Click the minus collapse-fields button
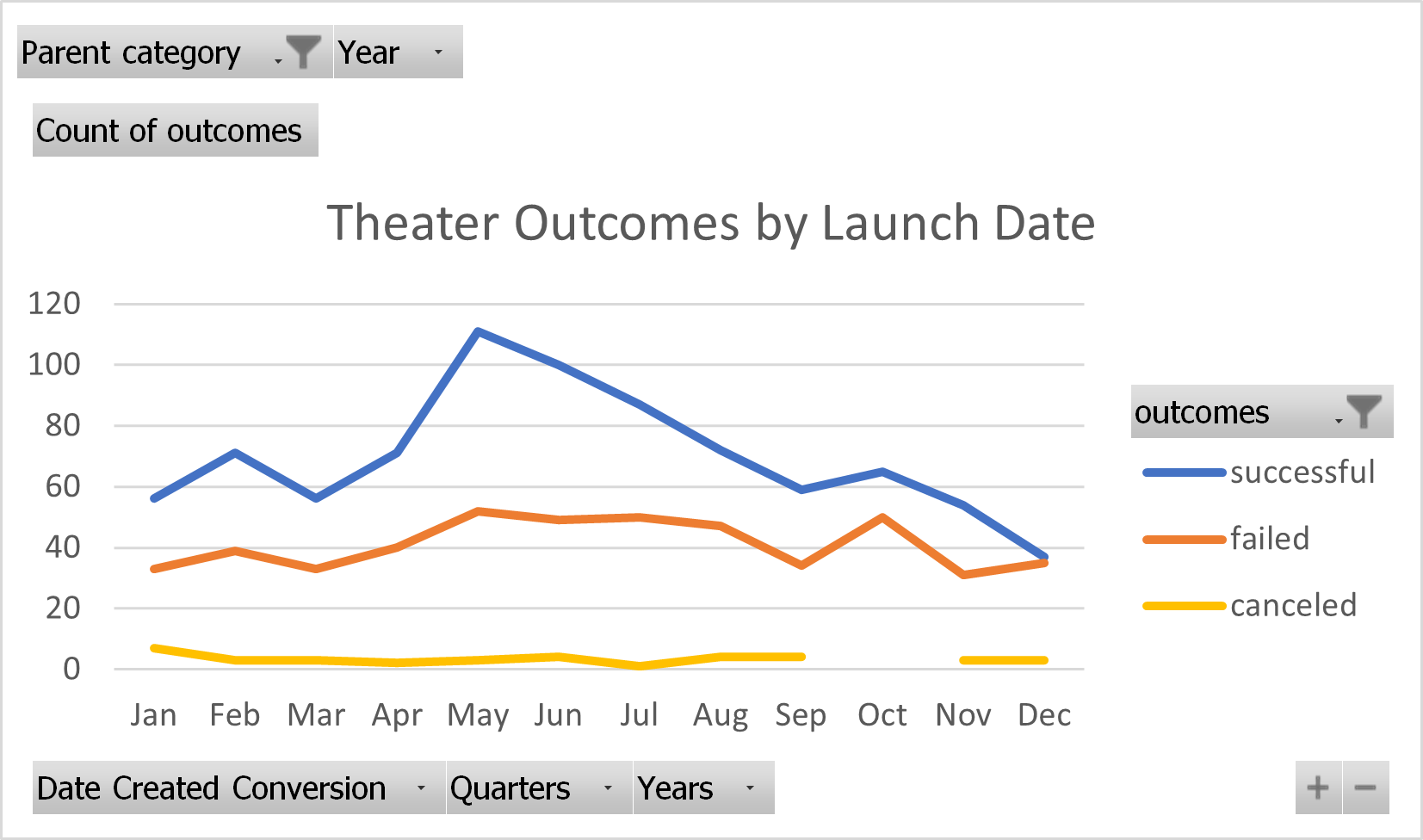 click(1366, 787)
